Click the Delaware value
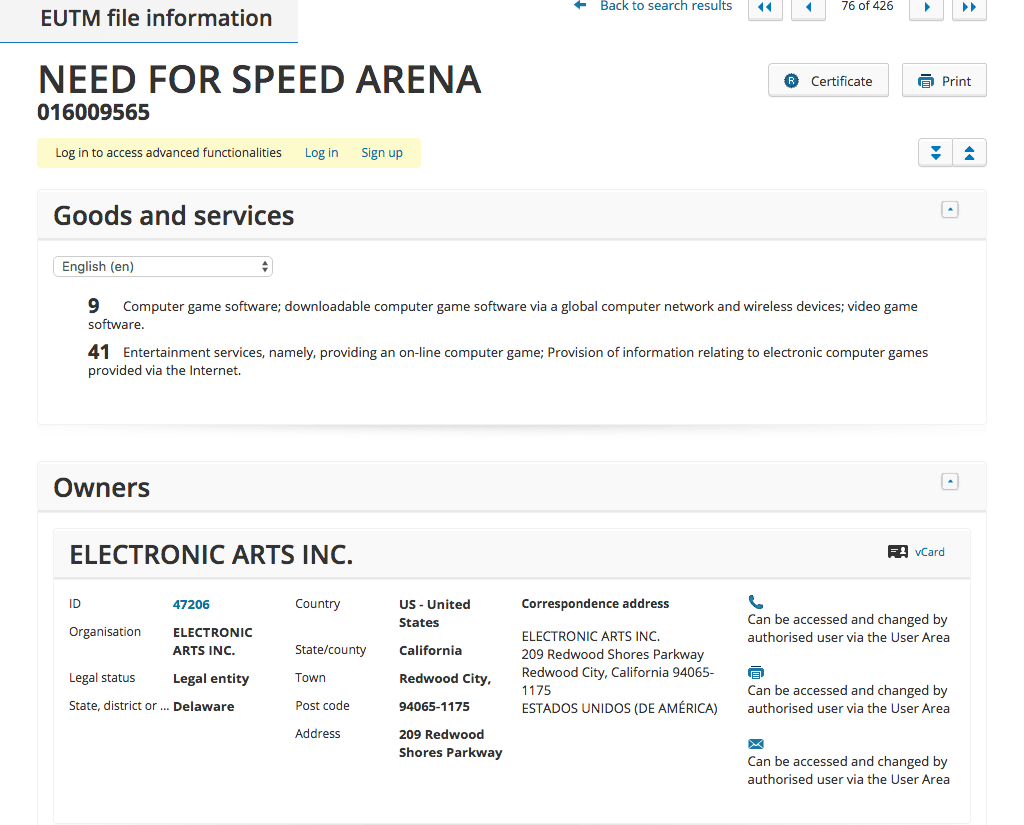Image resolution: width=1024 pixels, height=825 pixels. [x=204, y=707]
